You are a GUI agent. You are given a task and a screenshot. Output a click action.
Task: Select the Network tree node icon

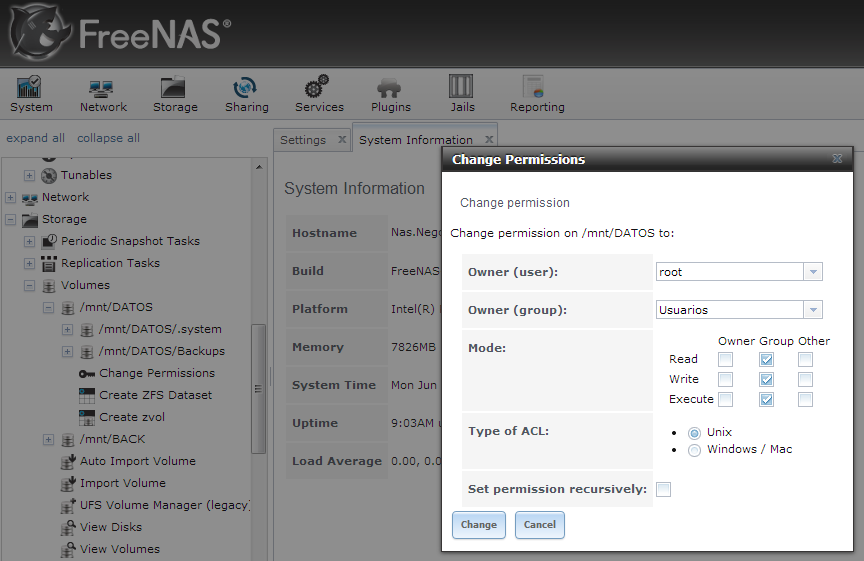click(30, 198)
